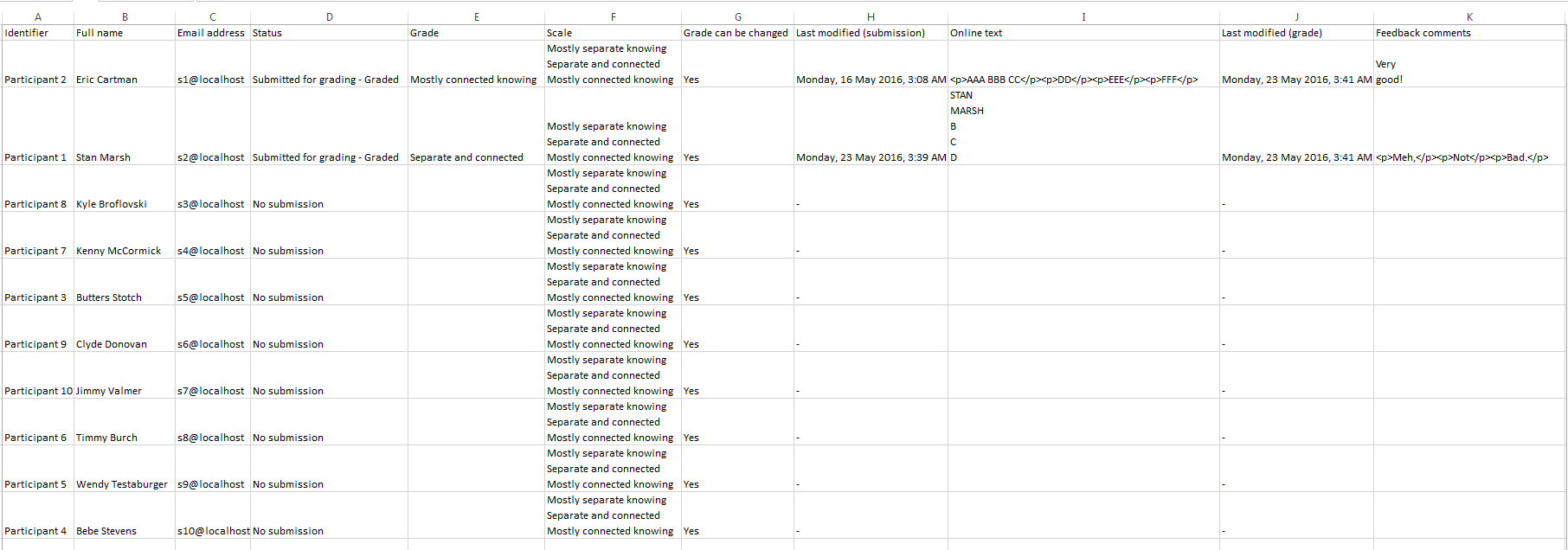Select the Scale cell in Timmy Burch's row

click(613, 422)
